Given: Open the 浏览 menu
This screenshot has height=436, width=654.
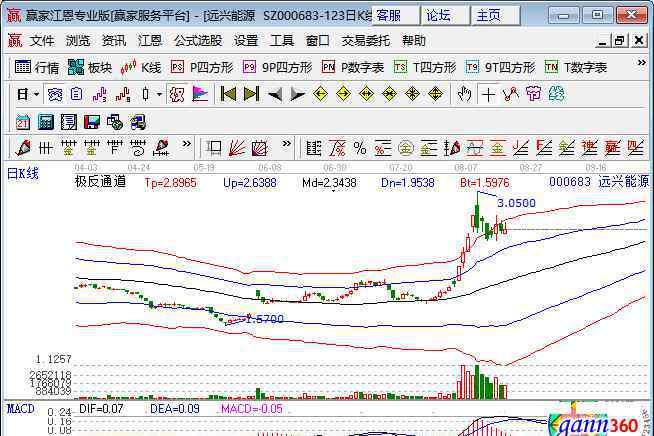Looking at the screenshot, I should (x=78, y=41).
